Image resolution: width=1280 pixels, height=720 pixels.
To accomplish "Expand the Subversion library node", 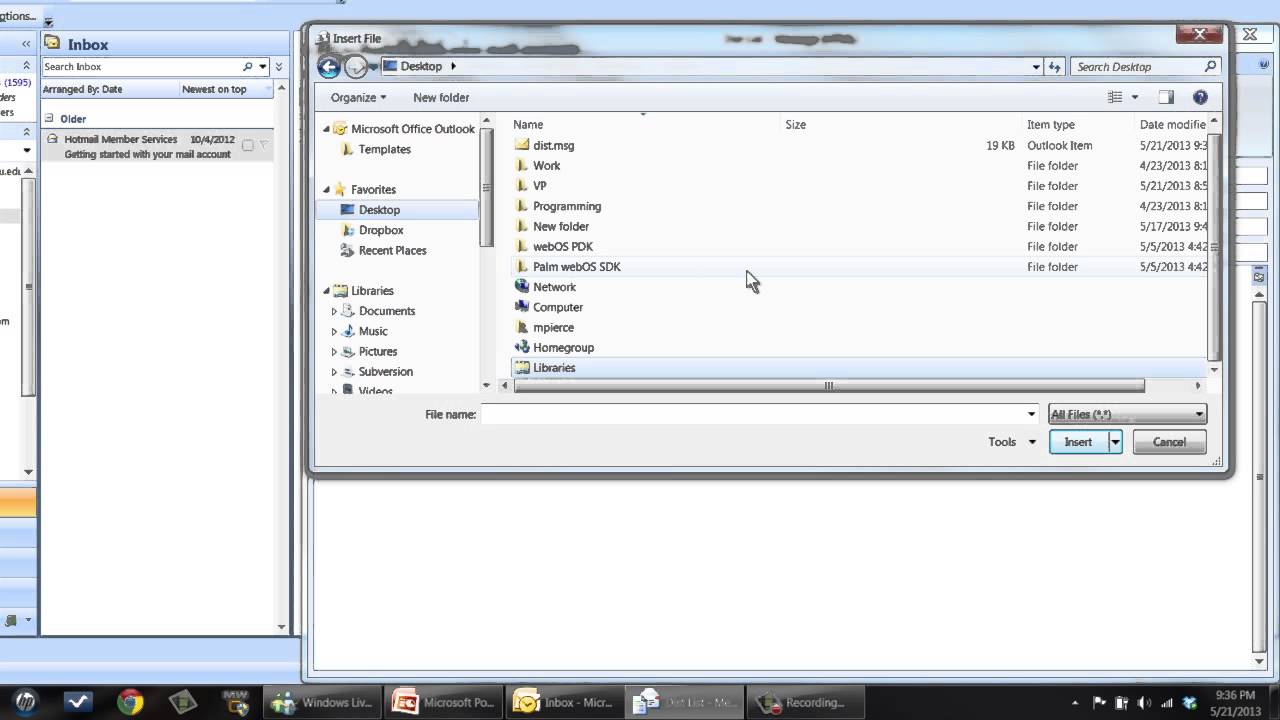I will pos(334,372).
